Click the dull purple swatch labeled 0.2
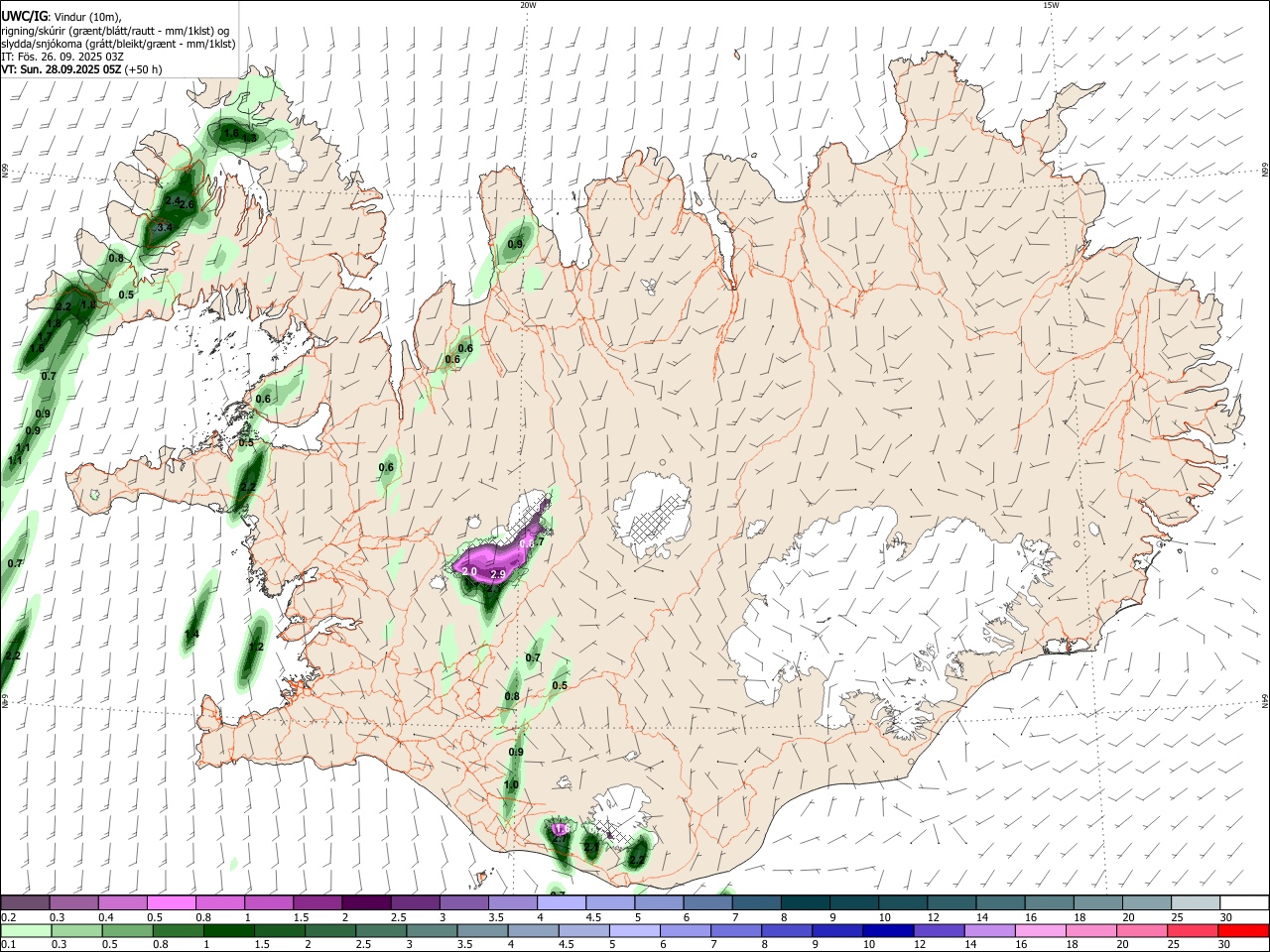This screenshot has width=1270, height=952. [x=25, y=902]
